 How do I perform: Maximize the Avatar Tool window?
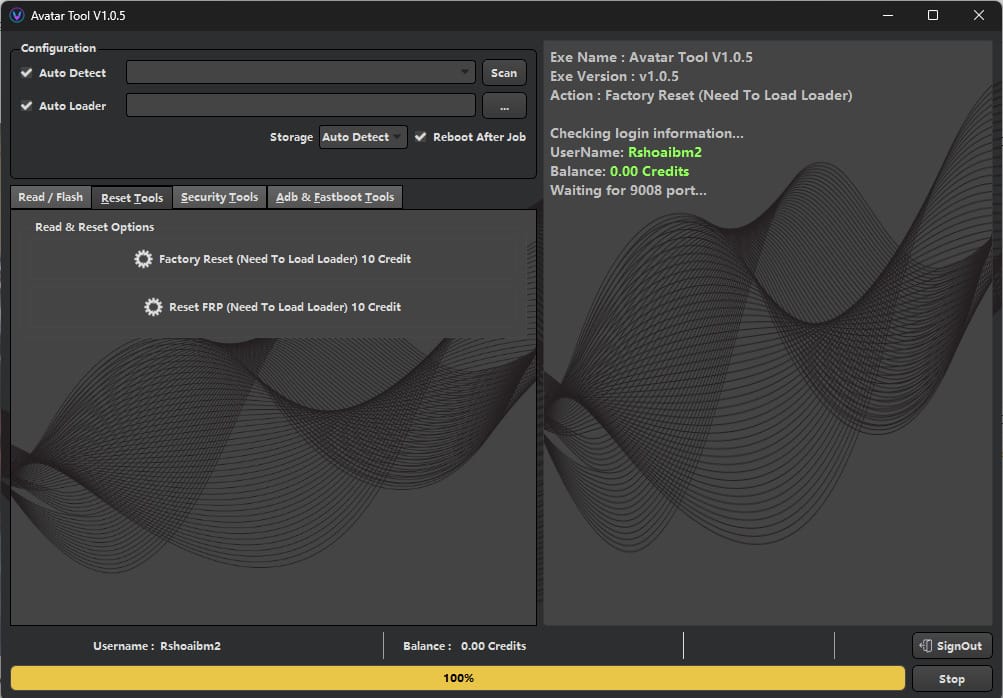[932, 15]
